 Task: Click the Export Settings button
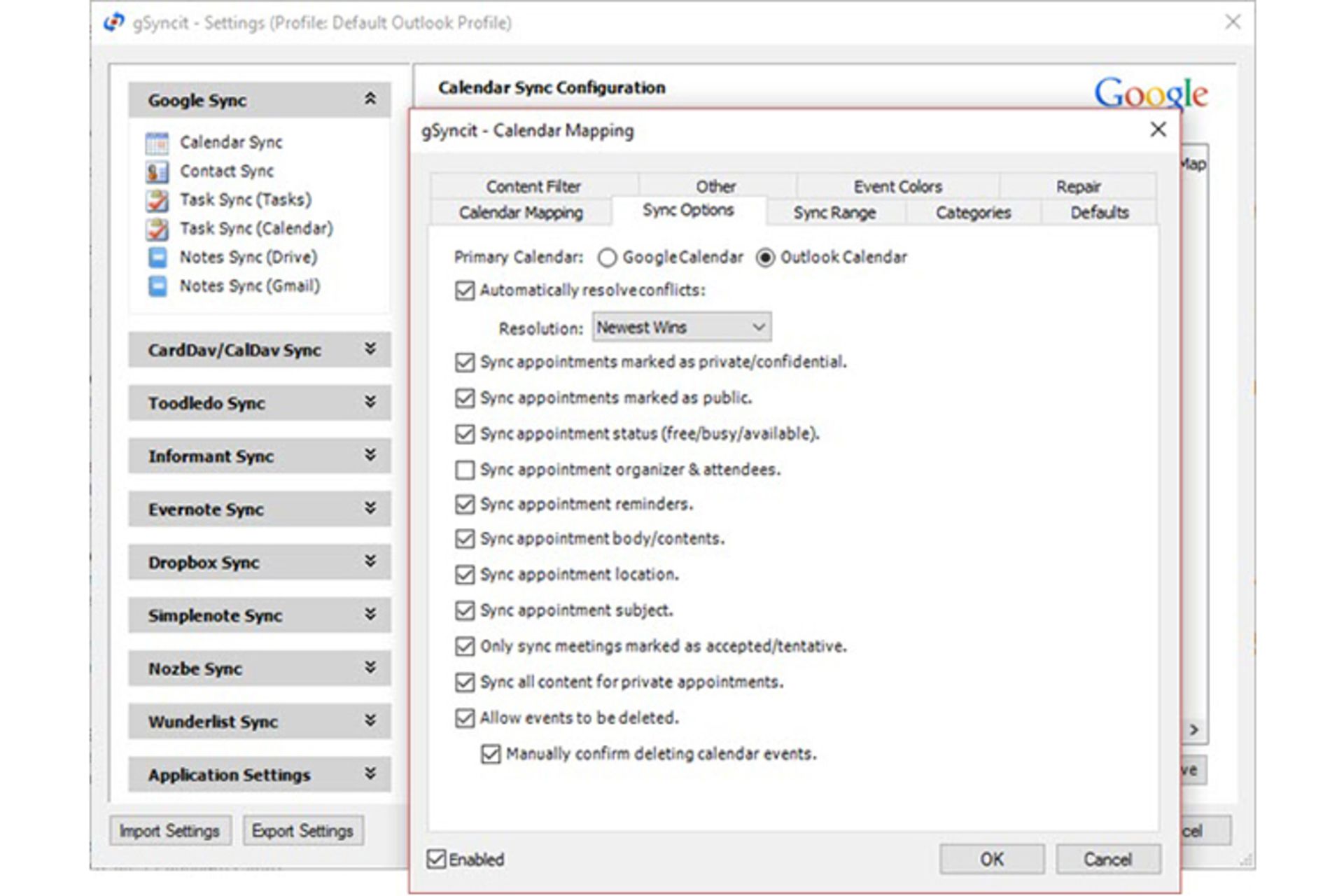(x=302, y=830)
